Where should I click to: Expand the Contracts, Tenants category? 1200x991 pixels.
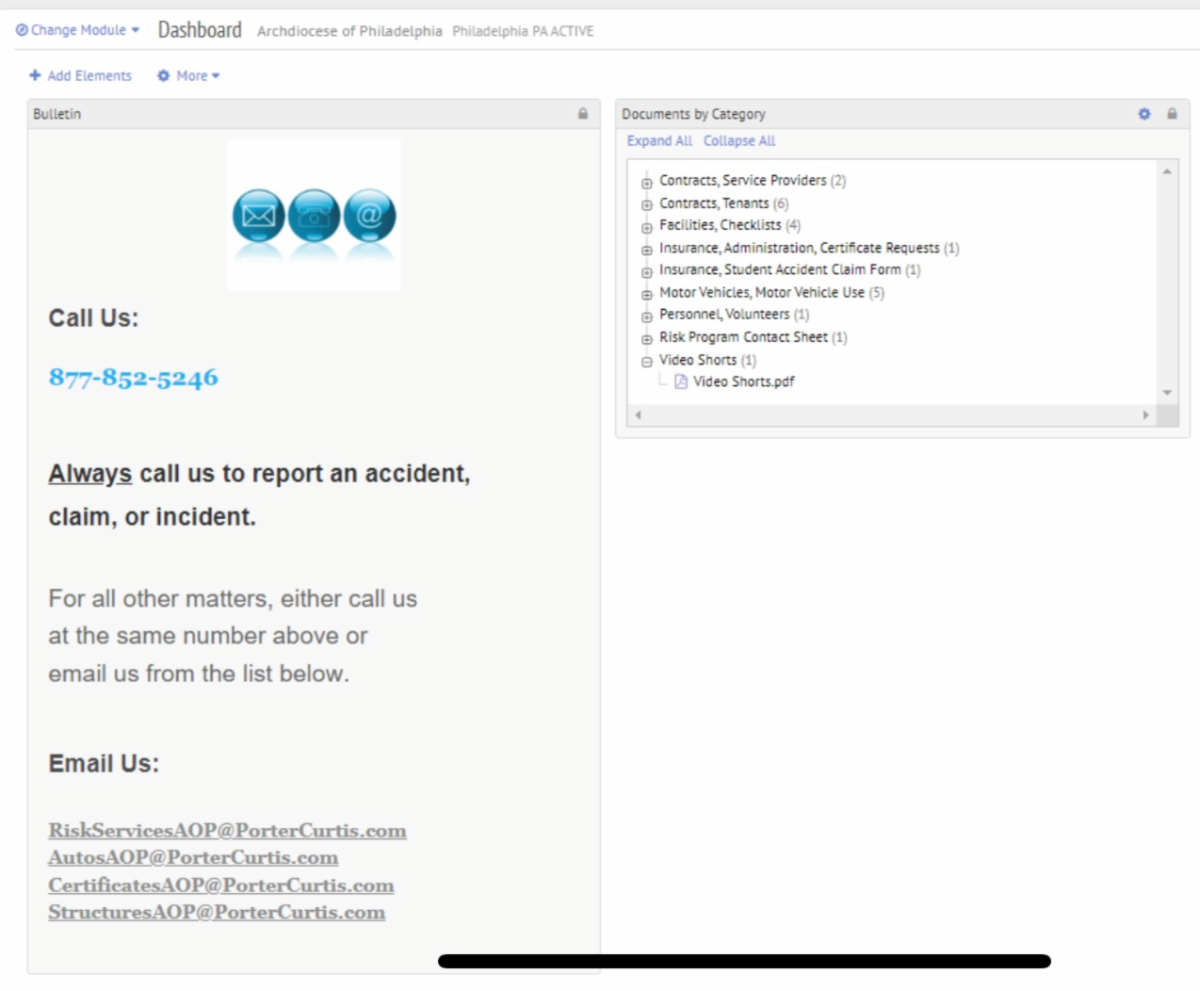[x=646, y=204]
